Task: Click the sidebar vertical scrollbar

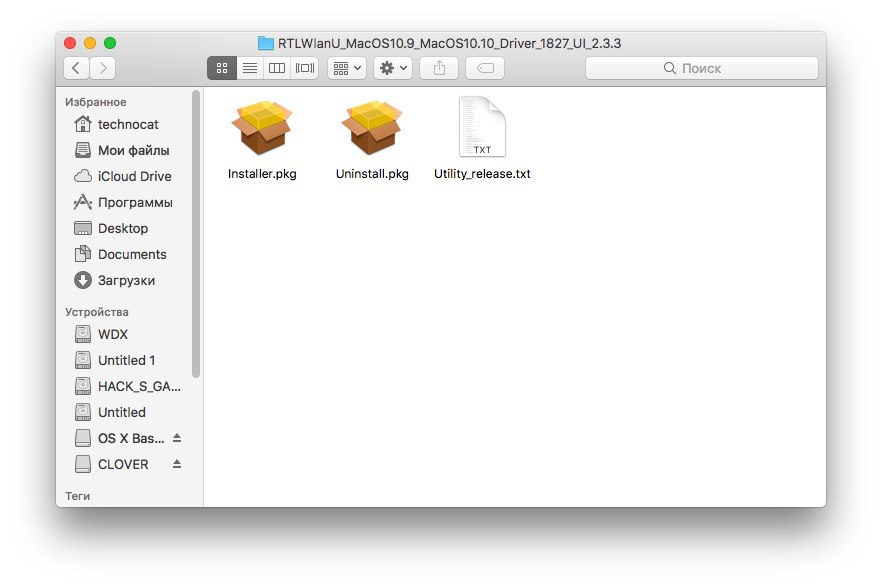Action: tap(196, 233)
